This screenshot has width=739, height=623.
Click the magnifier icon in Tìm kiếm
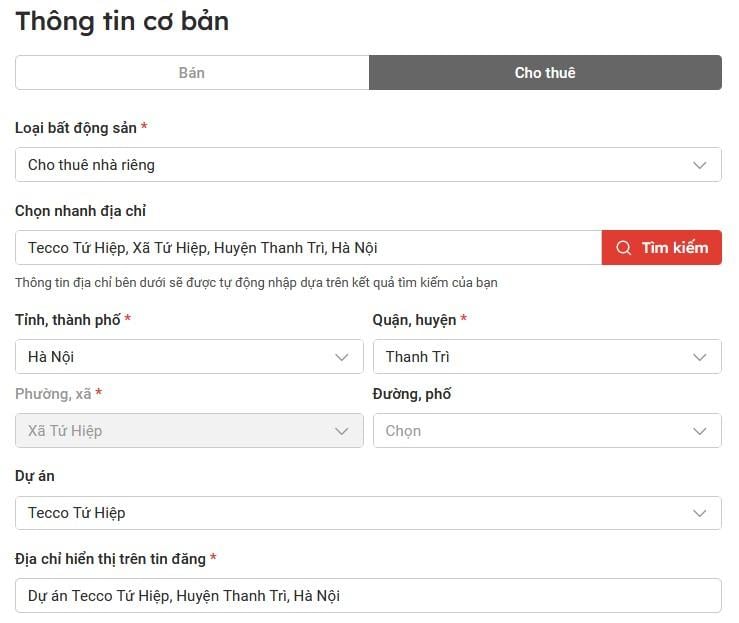[x=624, y=248]
